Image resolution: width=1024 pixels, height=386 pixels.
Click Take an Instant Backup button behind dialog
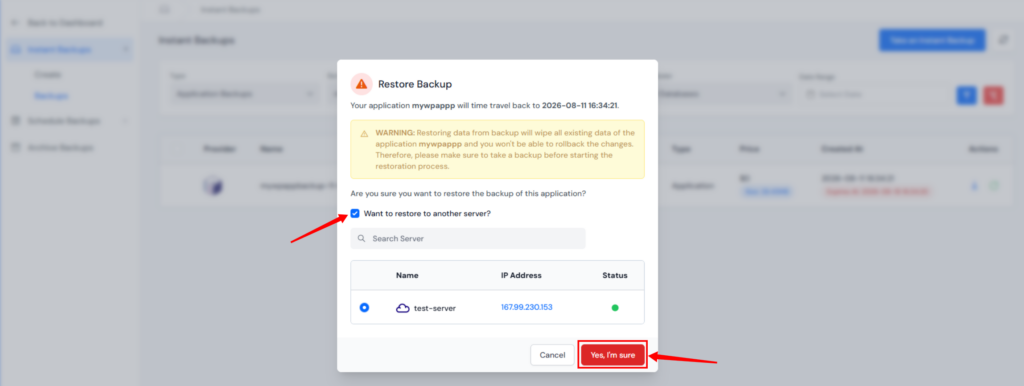(932, 40)
